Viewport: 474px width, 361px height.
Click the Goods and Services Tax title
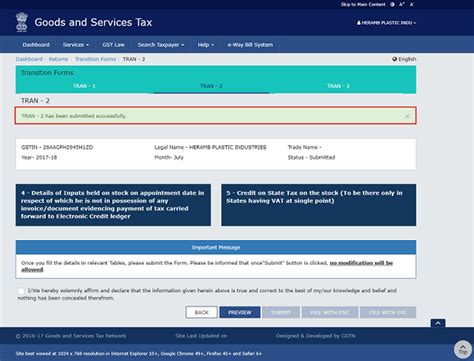click(x=93, y=22)
